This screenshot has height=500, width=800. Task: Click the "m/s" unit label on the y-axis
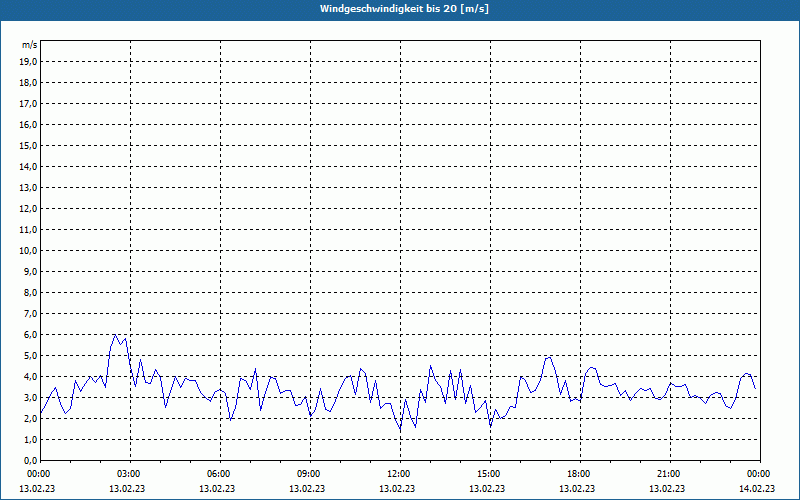[x=29, y=45]
